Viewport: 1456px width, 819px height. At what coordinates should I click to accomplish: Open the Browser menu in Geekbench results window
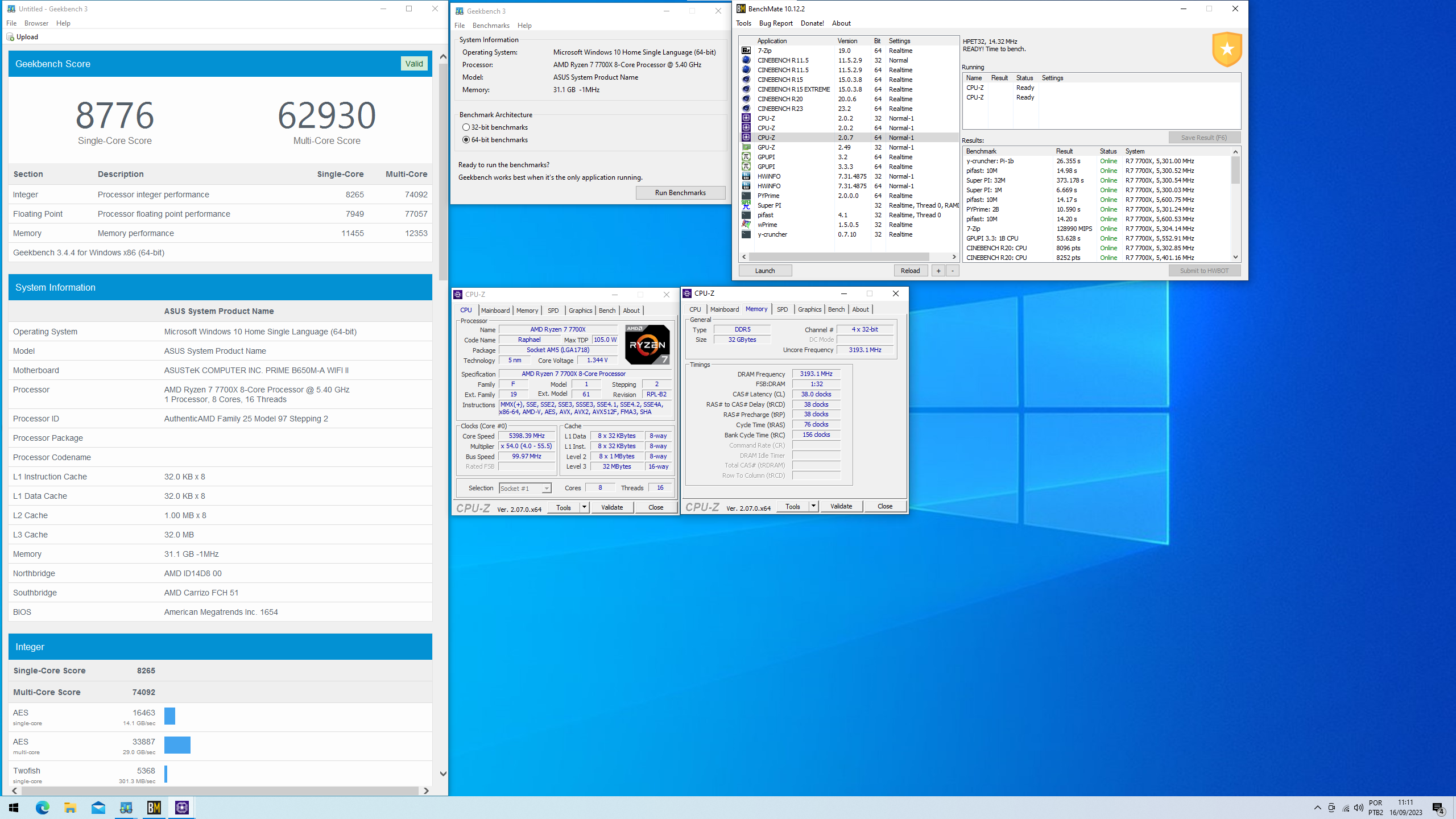click(x=36, y=23)
